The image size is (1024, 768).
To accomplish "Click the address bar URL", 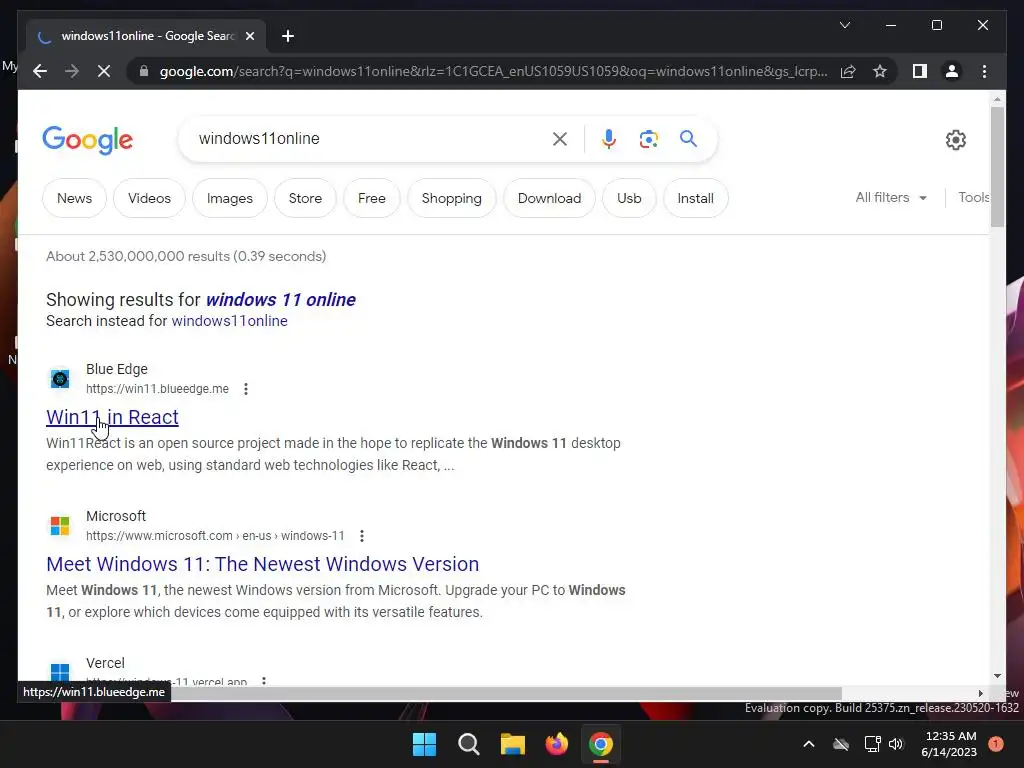I will [x=494, y=71].
